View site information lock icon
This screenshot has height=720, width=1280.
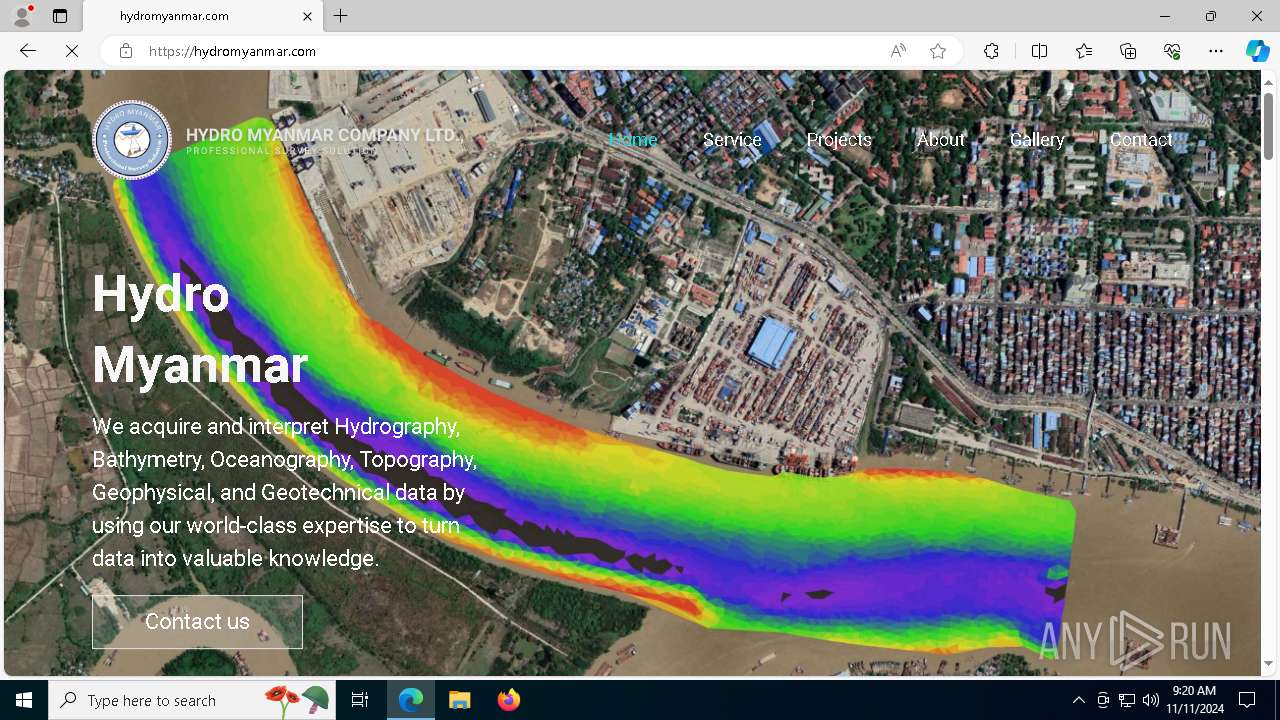[x=126, y=51]
